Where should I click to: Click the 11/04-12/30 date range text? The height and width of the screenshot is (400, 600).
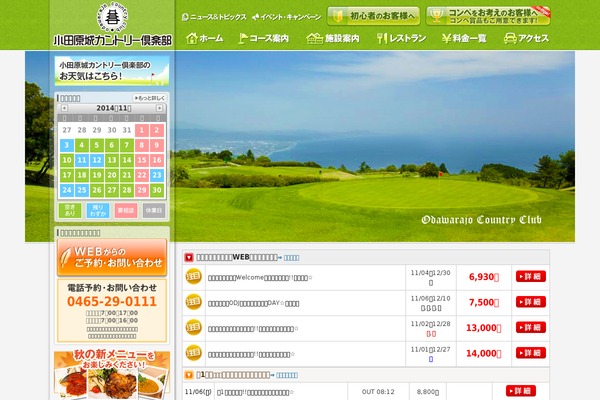pyautogui.click(x=430, y=273)
